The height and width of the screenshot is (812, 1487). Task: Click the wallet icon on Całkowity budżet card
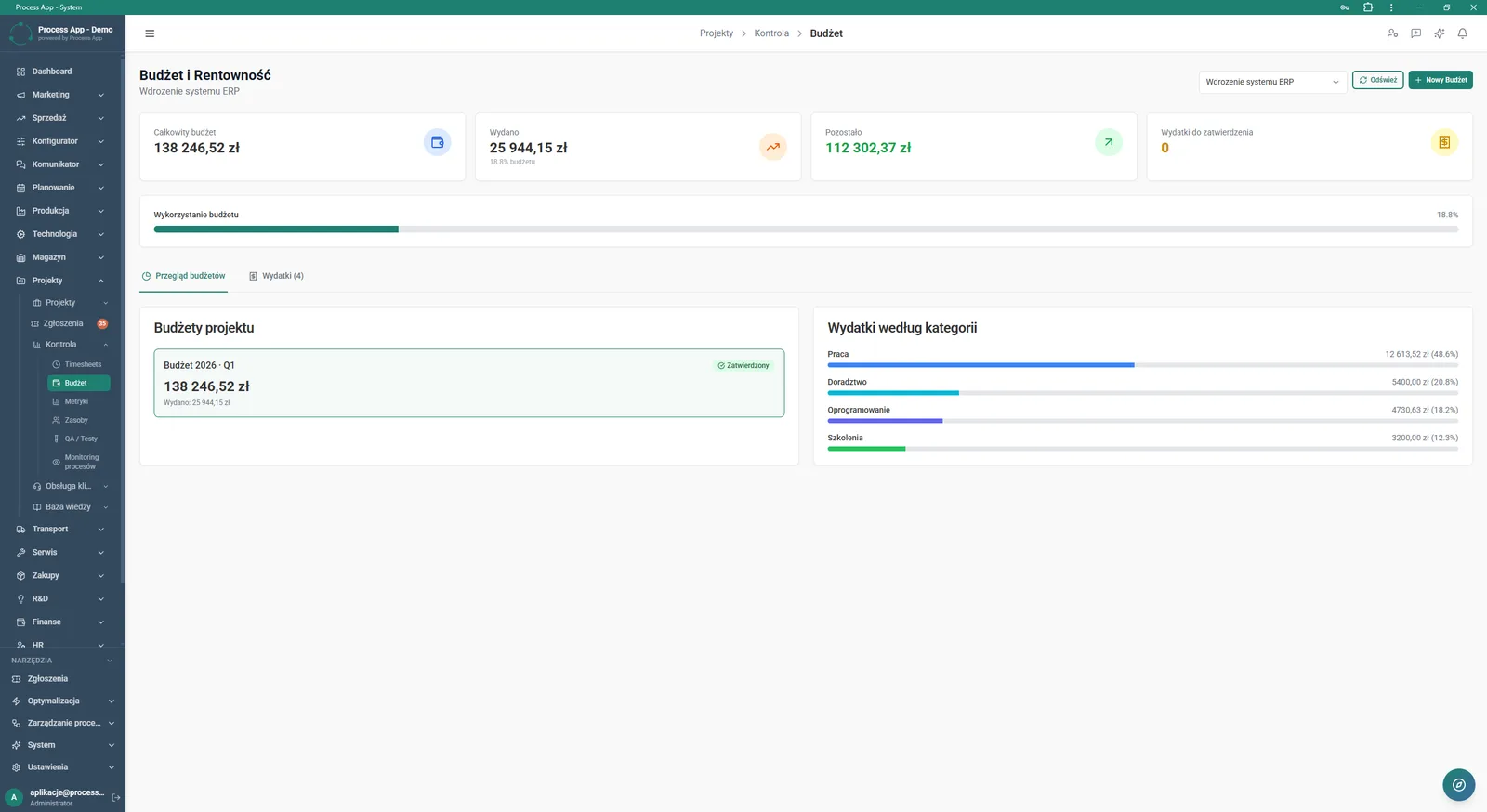click(x=437, y=142)
